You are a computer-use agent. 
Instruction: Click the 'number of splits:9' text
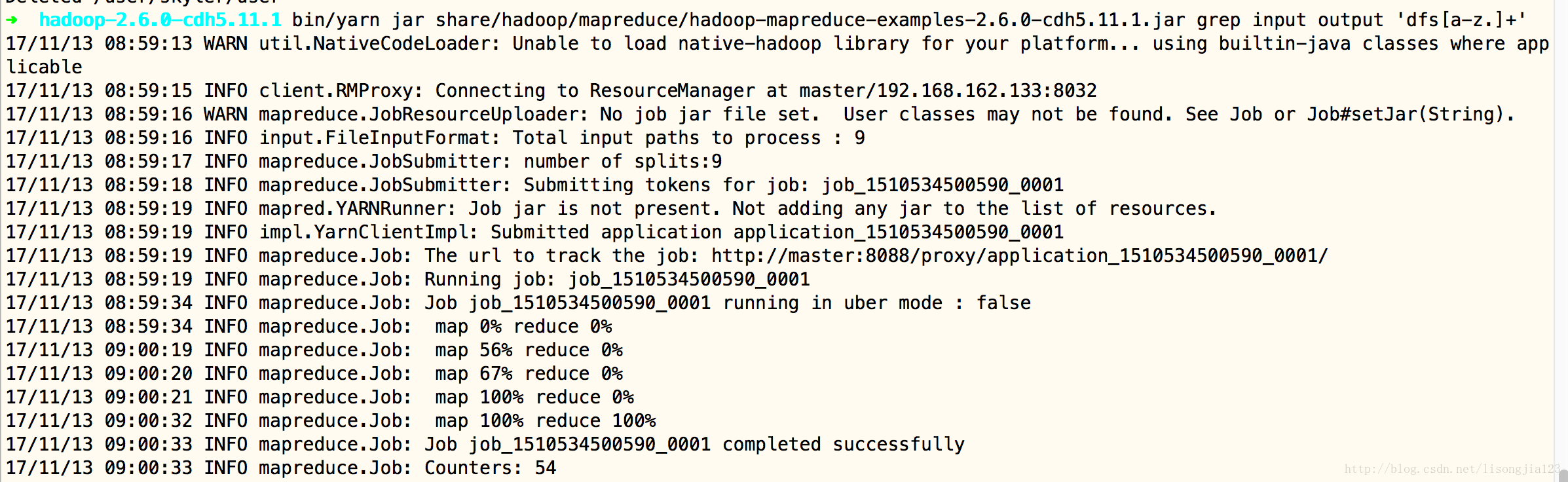pos(623,162)
